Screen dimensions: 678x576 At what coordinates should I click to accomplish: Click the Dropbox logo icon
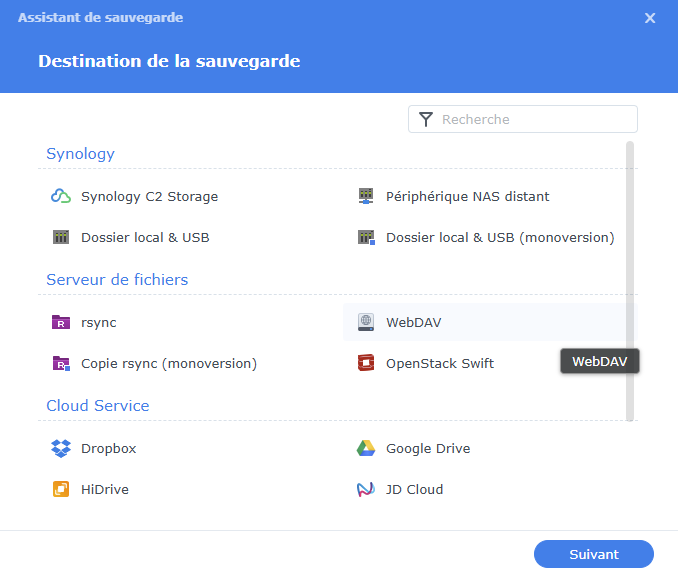[61, 448]
